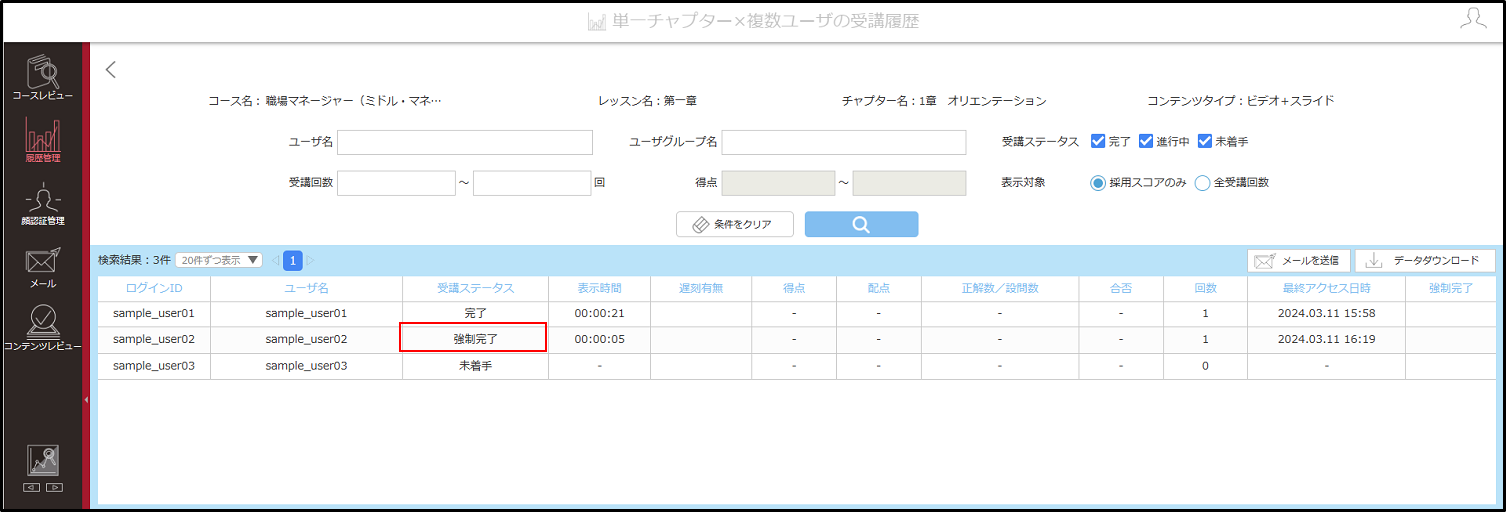Screen dimensions: 1506x512
Task: Click メールを送信 button
Action: [1299, 261]
